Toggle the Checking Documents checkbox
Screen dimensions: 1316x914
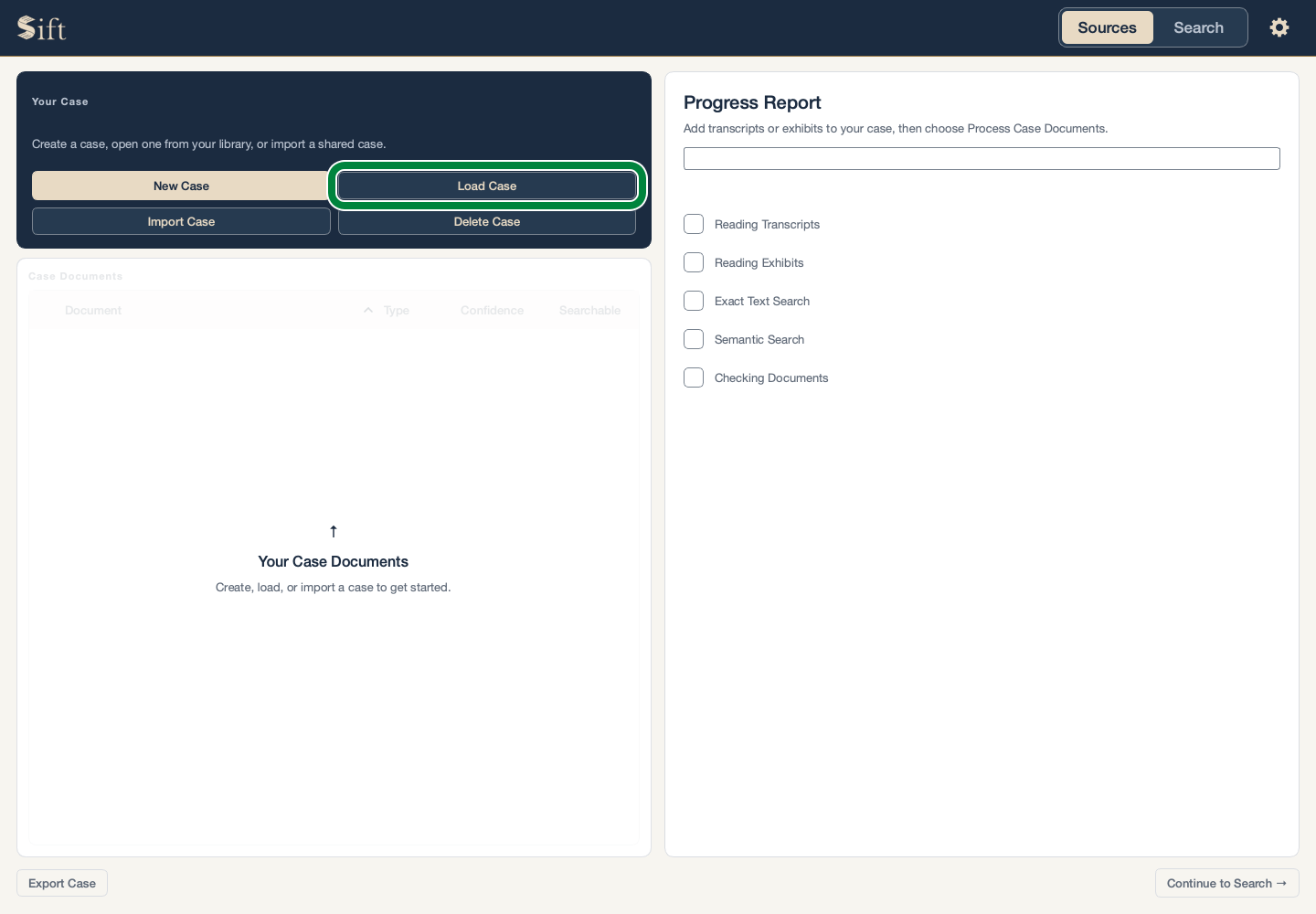coord(694,377)
